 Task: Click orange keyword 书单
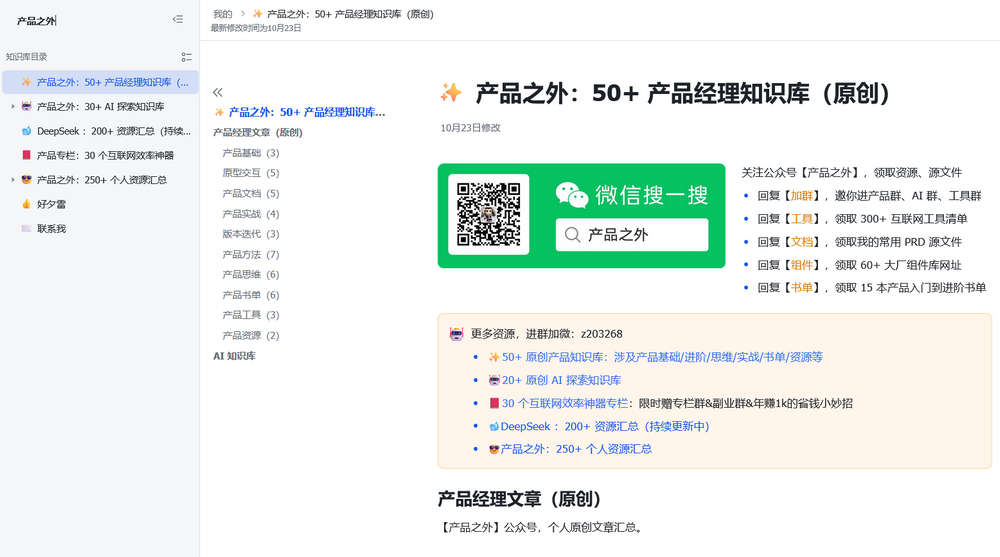(802, 288)
